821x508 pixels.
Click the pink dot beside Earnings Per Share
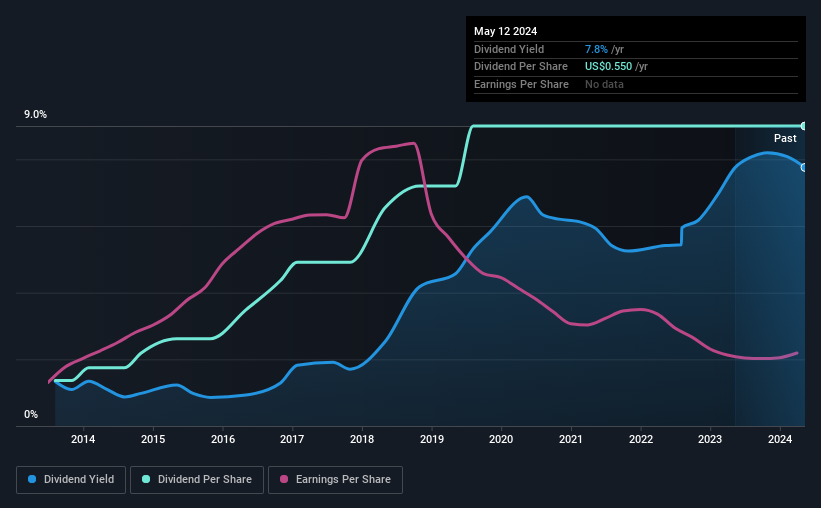pyautogui.click(x=283, y=480)
